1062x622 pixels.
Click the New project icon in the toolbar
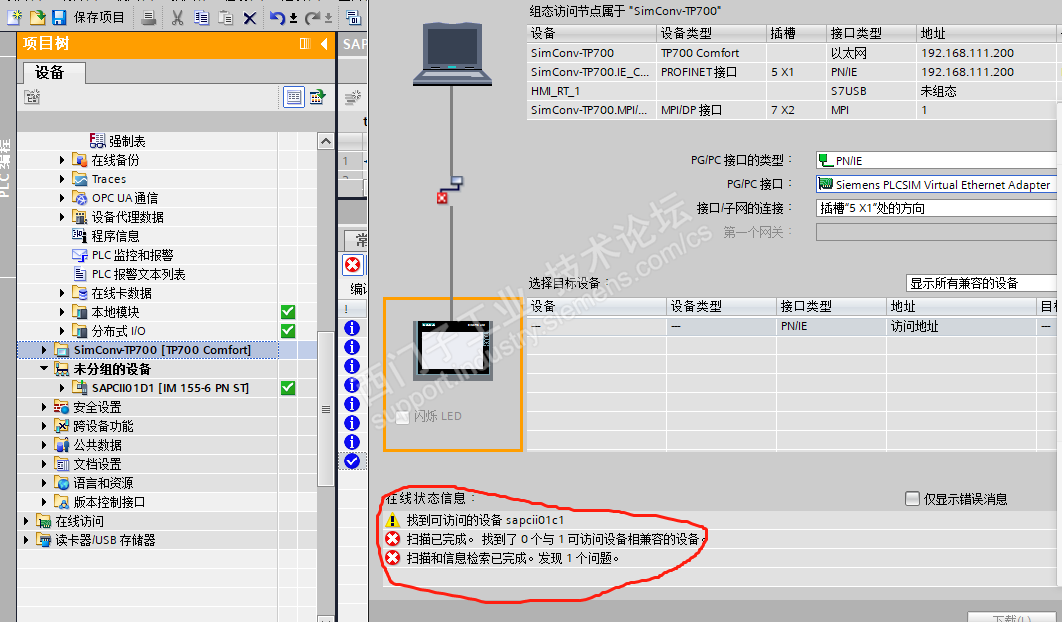(x=14, y=17)
